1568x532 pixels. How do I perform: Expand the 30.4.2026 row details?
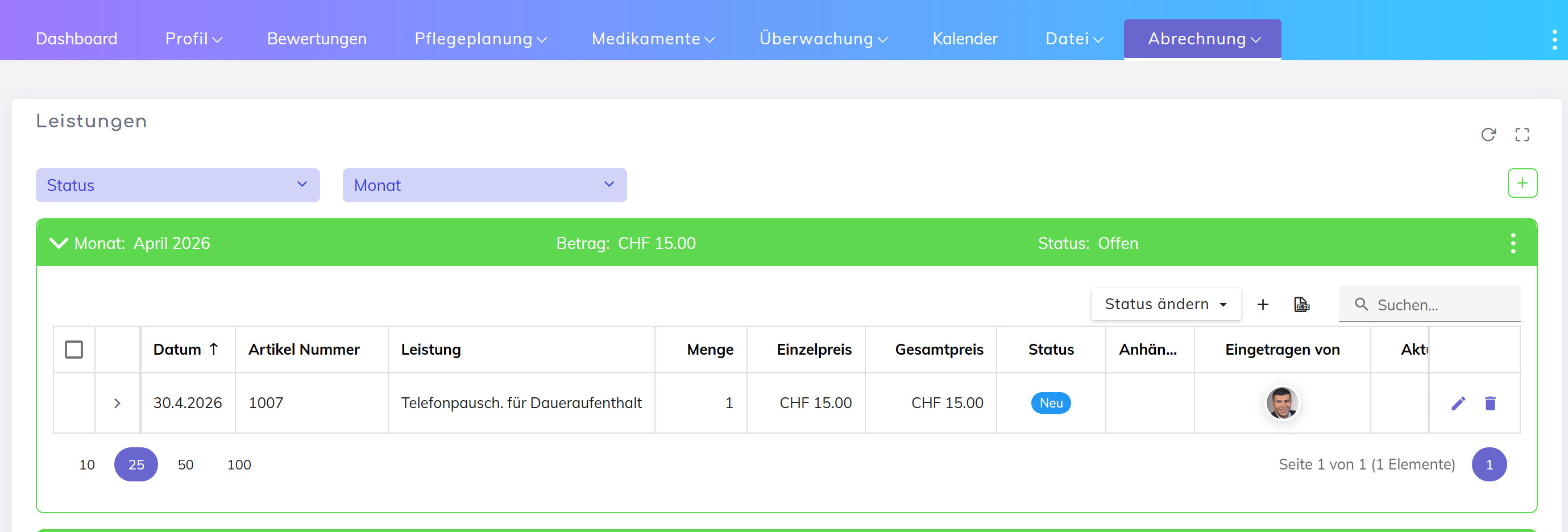pos(118,403)
